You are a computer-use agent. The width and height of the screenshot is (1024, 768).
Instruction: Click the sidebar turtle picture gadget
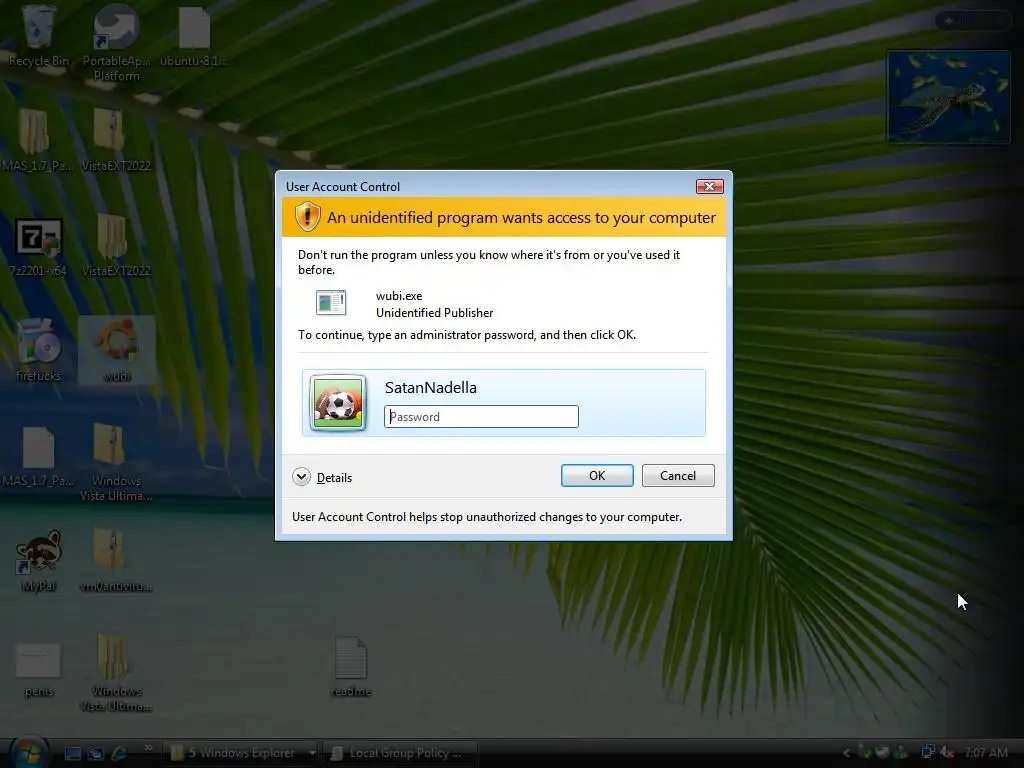coord(948,97)
